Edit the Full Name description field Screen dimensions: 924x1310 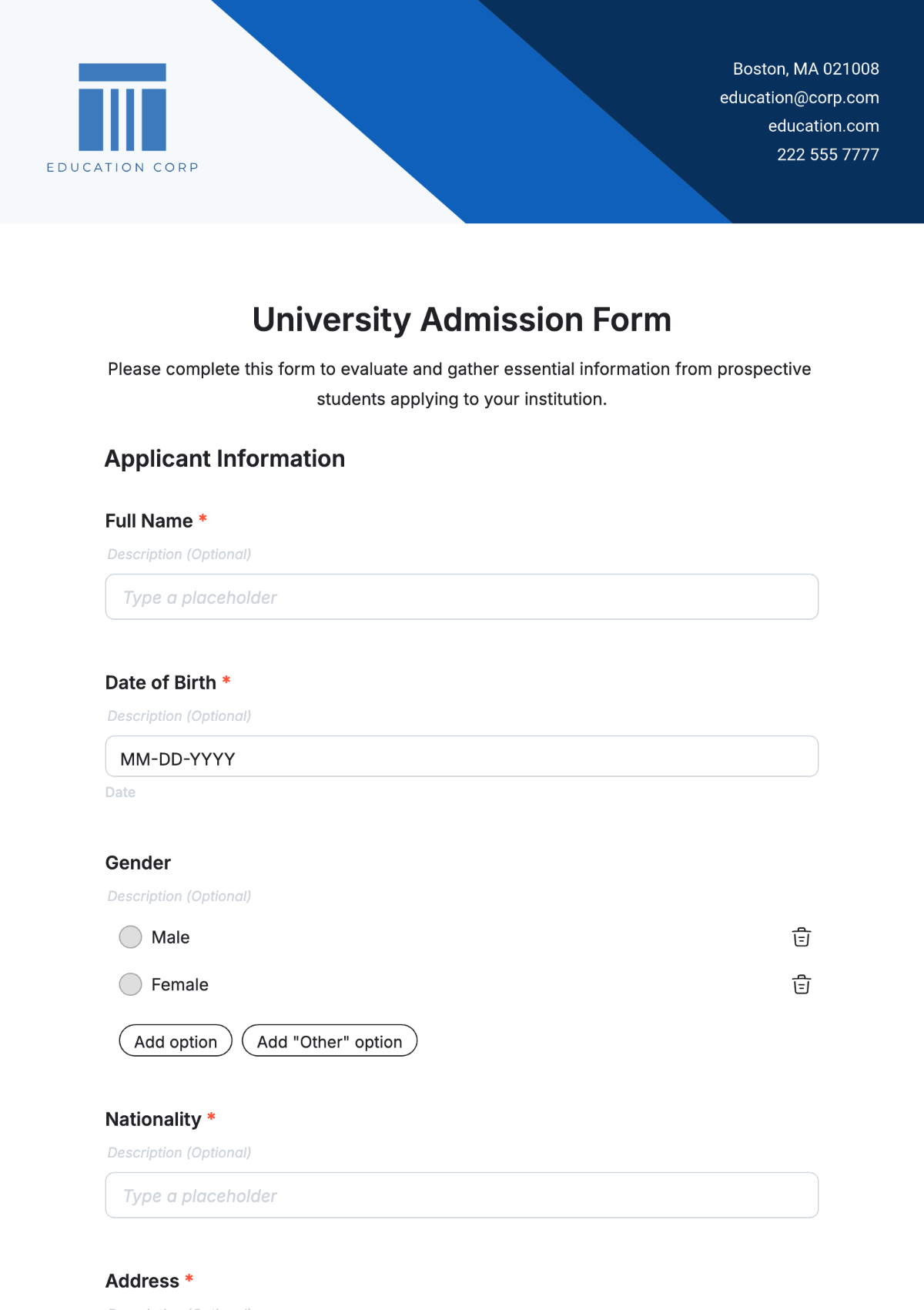click(179, 554)
